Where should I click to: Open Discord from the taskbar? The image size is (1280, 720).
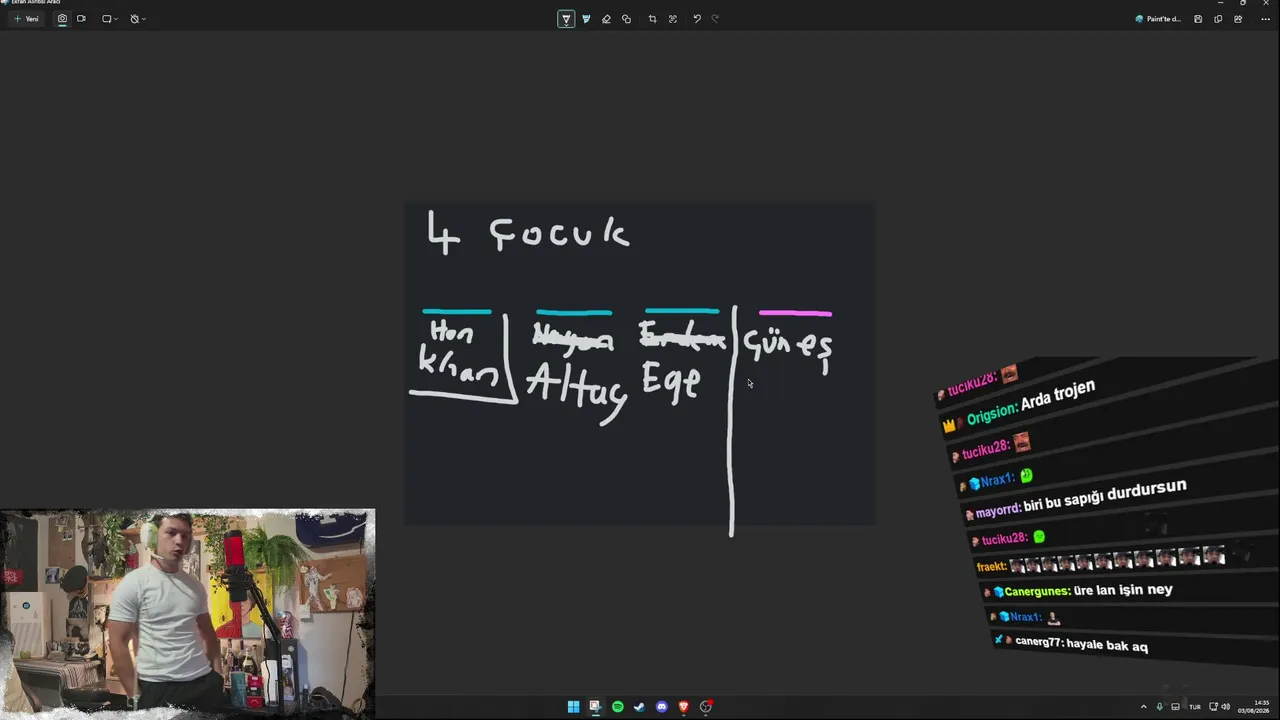(661, 707)
